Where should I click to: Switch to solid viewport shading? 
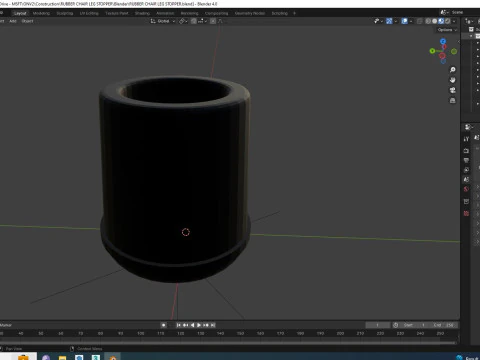tap(435, 21)
